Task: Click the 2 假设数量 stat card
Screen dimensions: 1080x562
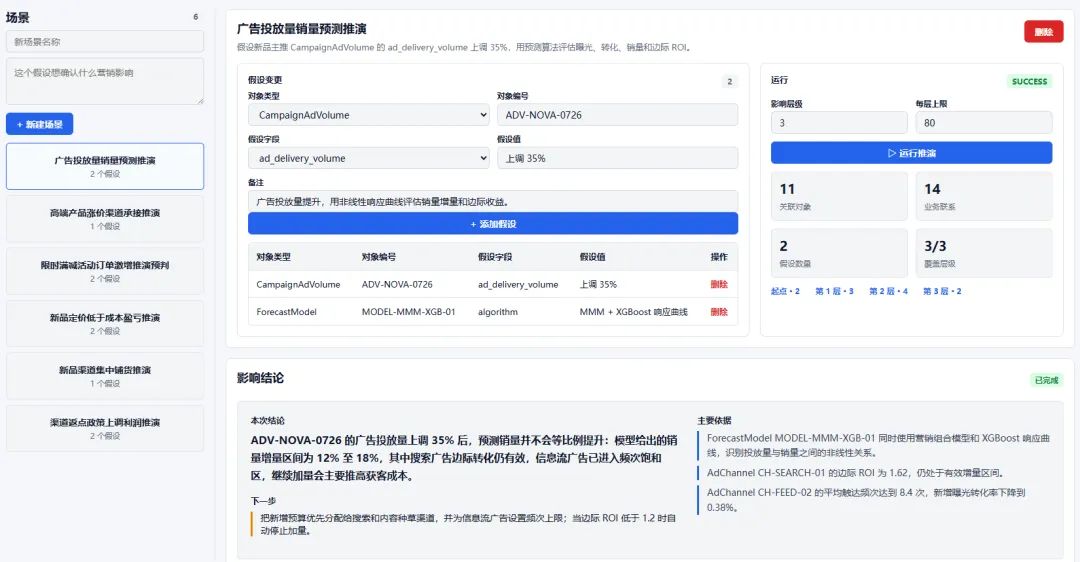Action: pos(839,253)
